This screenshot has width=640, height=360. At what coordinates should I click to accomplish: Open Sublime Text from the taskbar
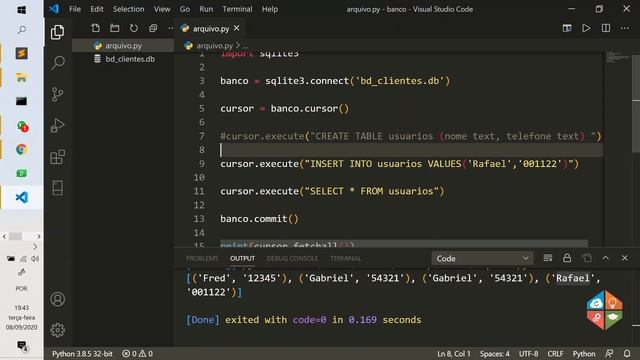tap(21, 53)
